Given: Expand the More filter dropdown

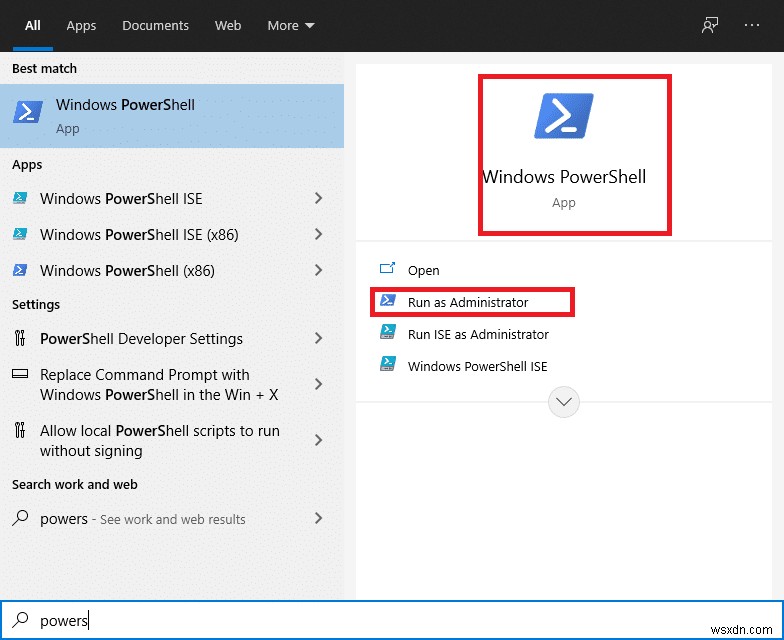Looking at the screenshot, I should tap(291, 25).
